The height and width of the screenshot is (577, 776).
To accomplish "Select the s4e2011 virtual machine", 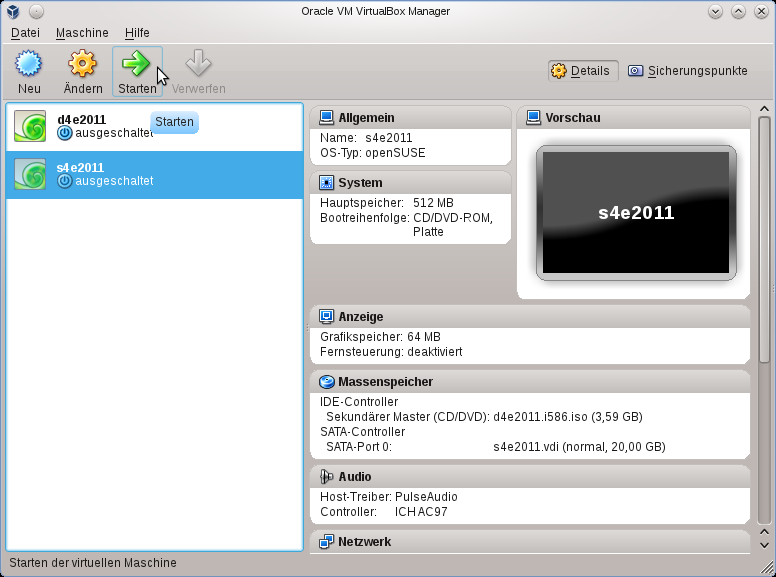I will 154,175.
